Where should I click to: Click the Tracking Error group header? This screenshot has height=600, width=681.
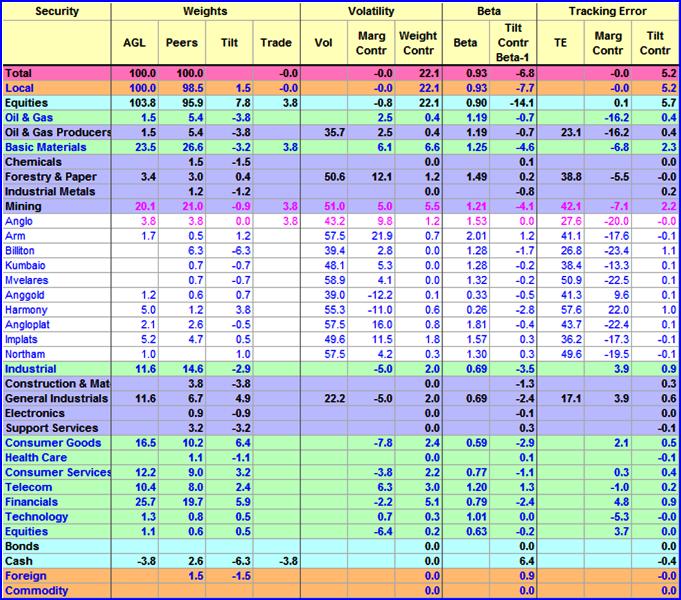coord(607,11)
